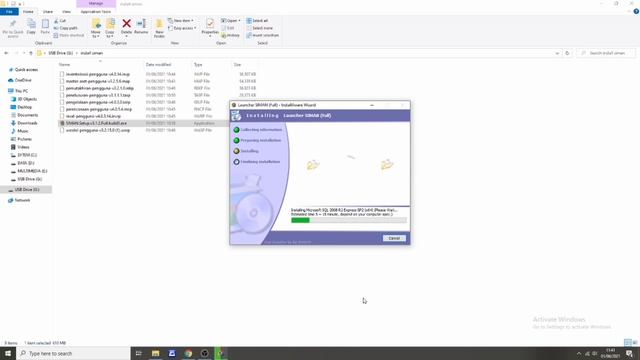Create a New folder via ribbon
The height and width of the screenshot is (360, 640).
159,28
